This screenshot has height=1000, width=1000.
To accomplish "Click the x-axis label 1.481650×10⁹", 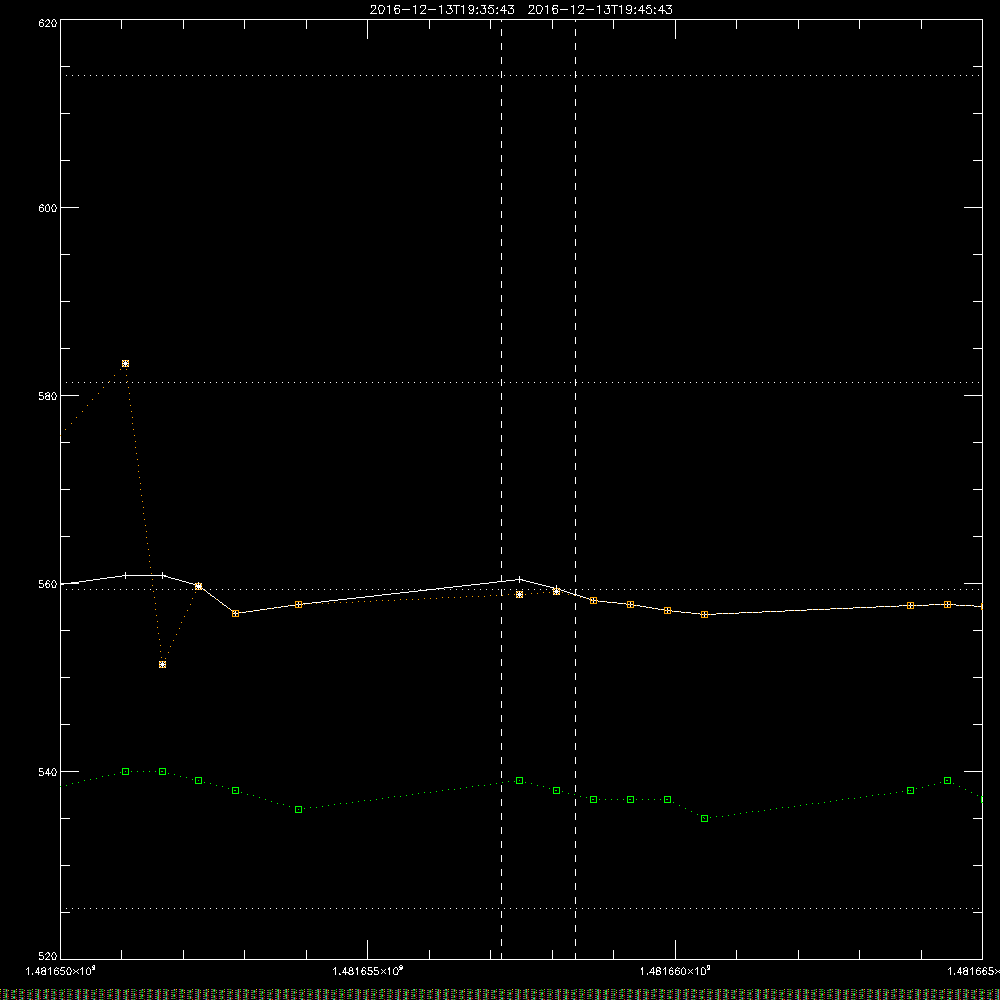I will coord(61,971).
